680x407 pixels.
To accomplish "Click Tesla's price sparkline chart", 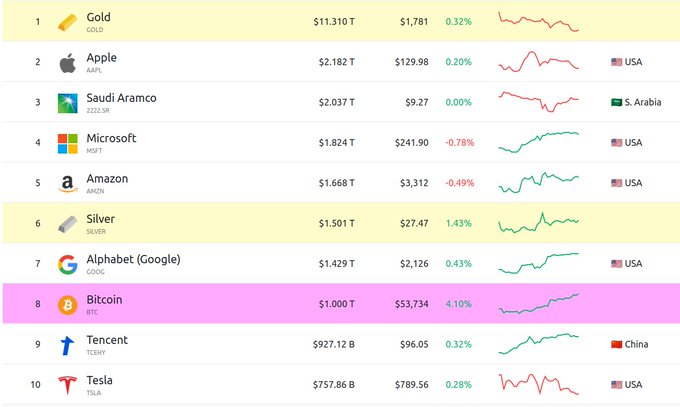I will pos(539,384).
